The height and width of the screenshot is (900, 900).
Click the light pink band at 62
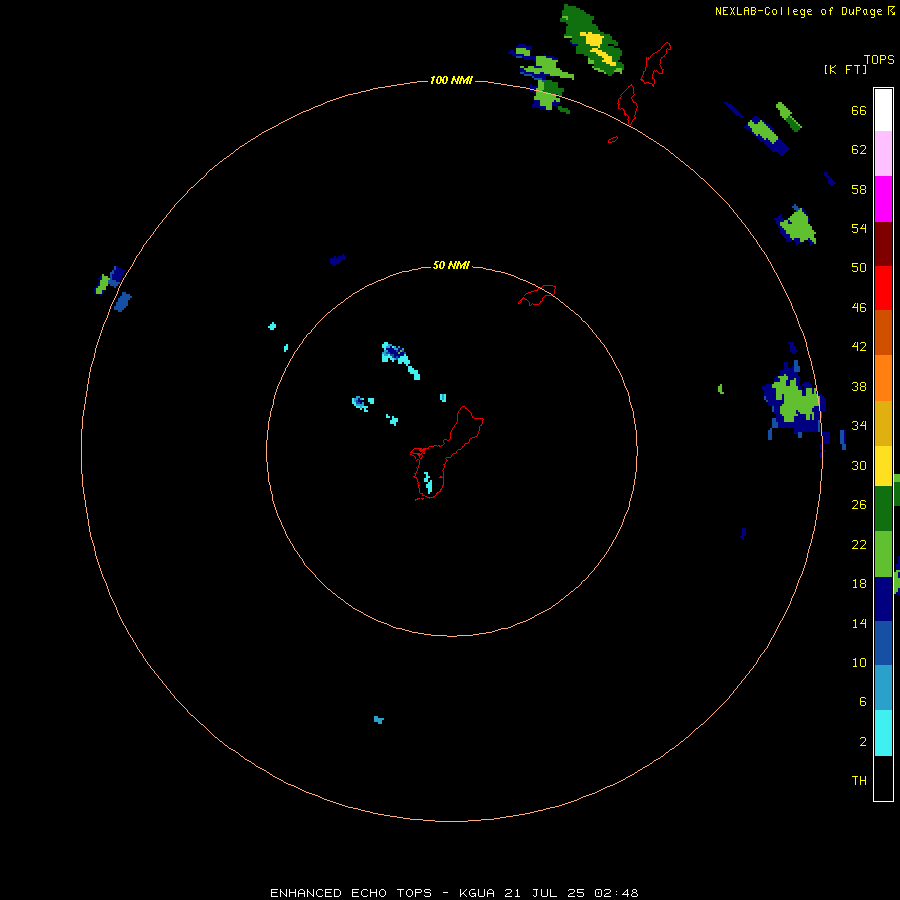(883, 154)
